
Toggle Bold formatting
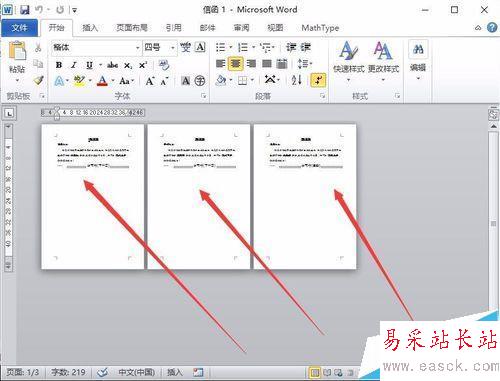[59, 65]
